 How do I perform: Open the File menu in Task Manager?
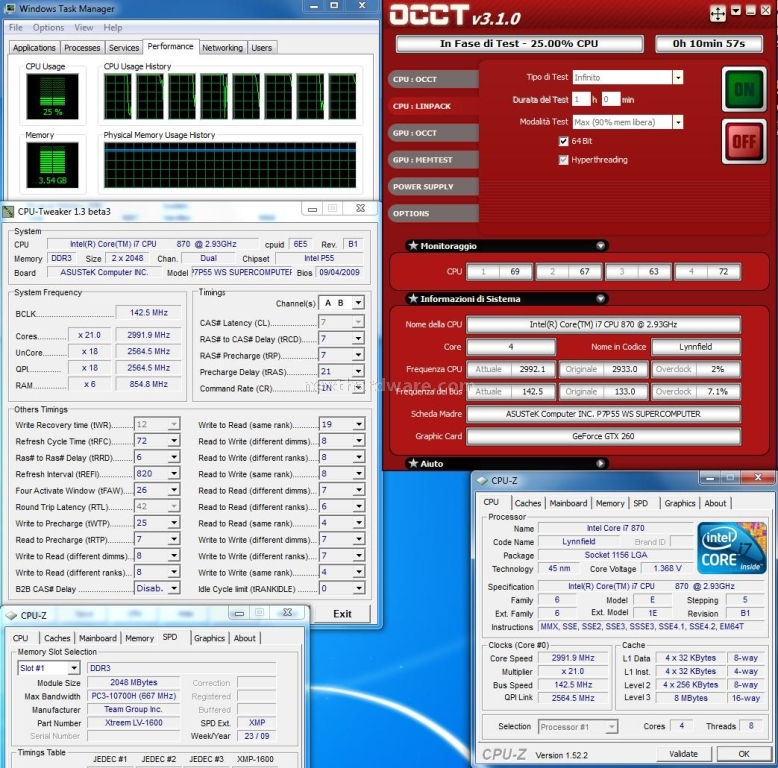tap(15, 28)
